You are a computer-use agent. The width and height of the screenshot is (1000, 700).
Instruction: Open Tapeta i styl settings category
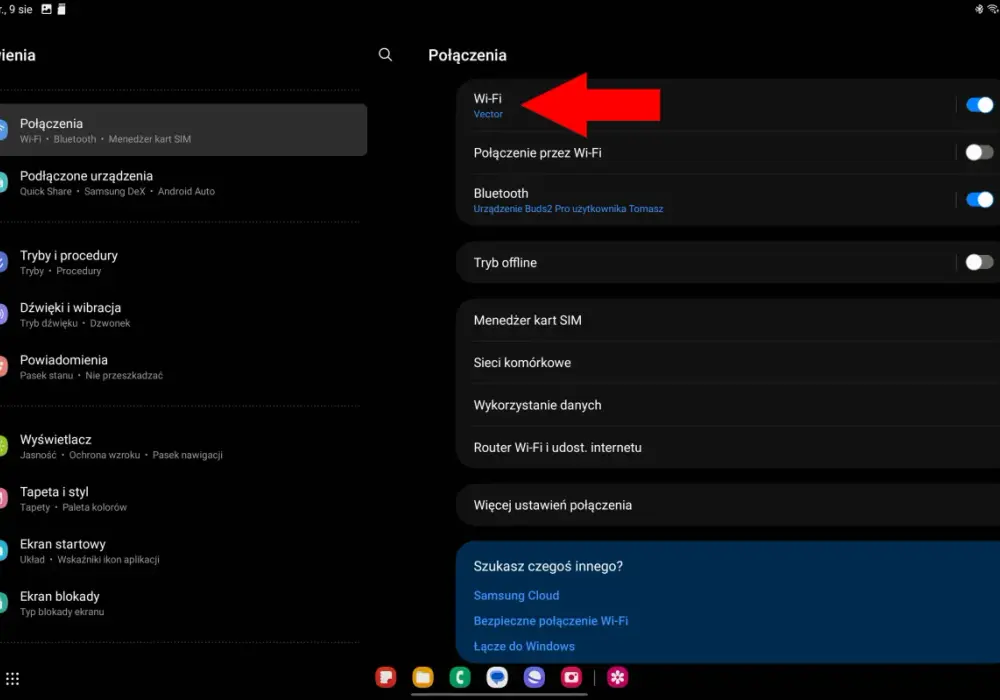[184, 499]
